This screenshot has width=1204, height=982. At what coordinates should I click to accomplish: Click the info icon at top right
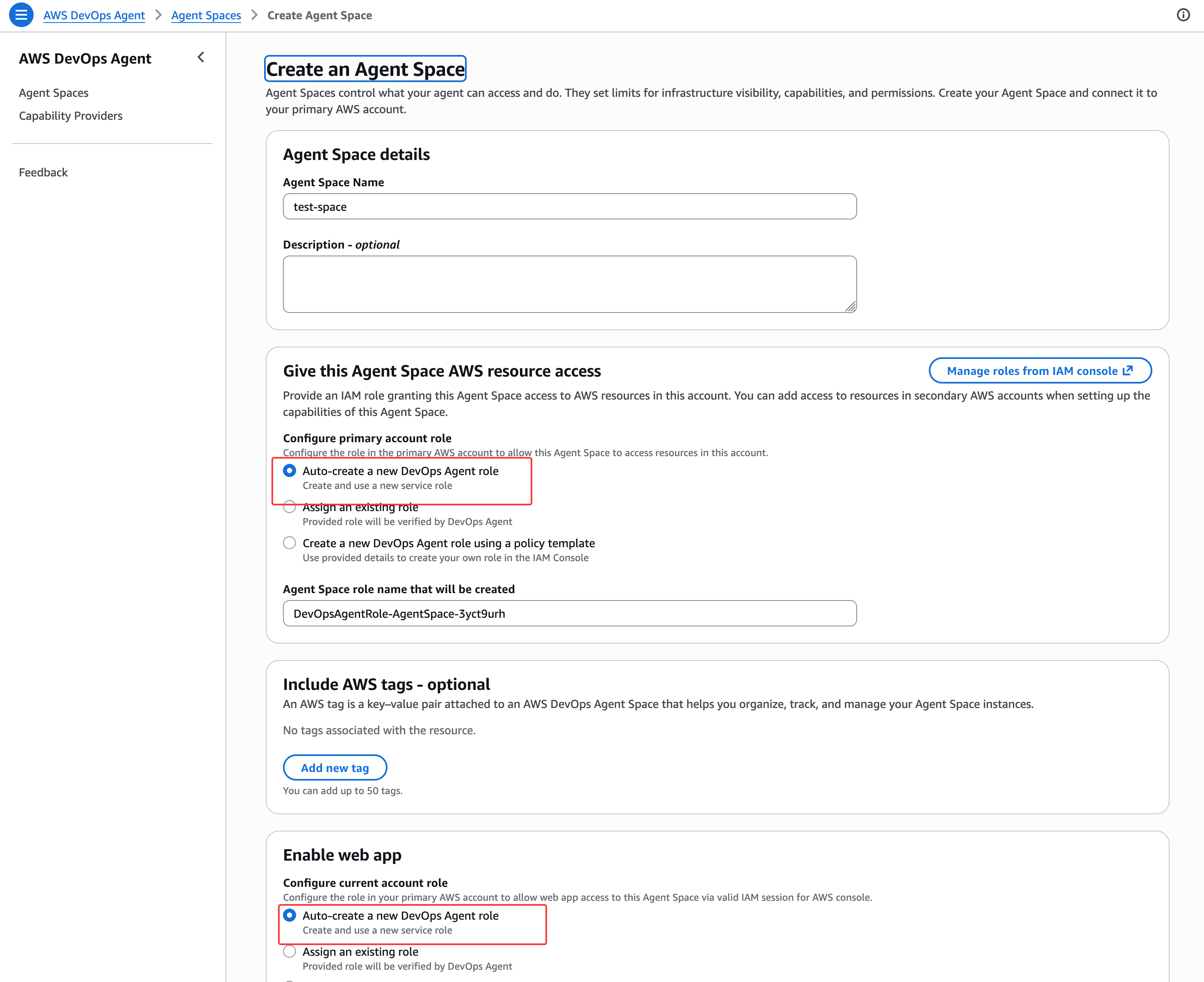[x=1183, y=15]
